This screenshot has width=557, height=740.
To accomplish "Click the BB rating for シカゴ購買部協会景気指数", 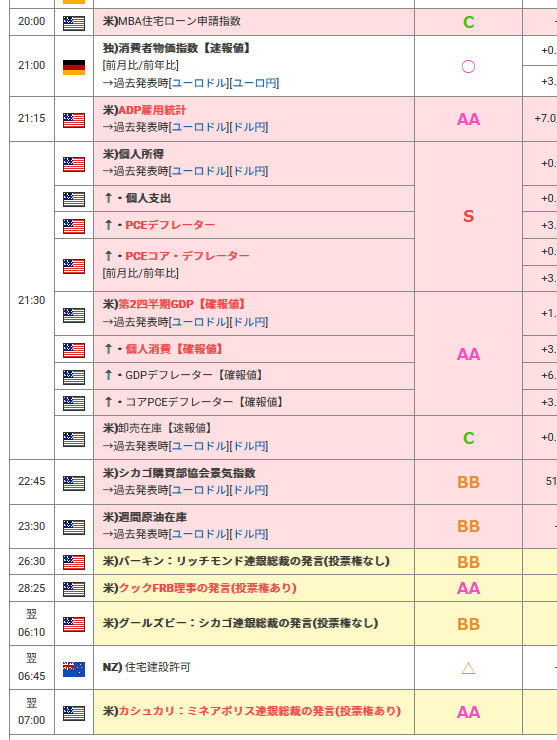I will click(468, 482).
